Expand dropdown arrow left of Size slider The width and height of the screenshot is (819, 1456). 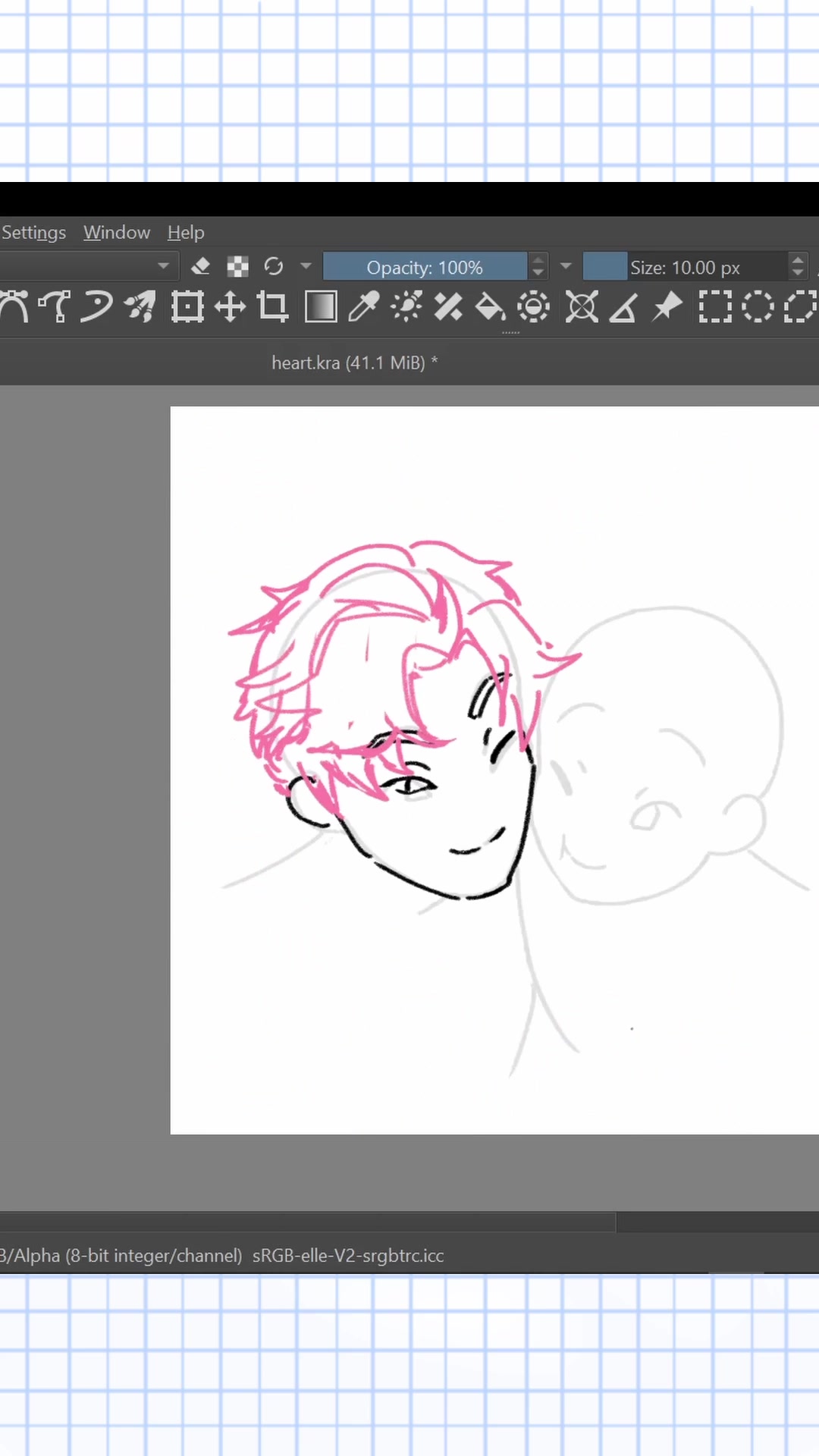coord(566,266)
